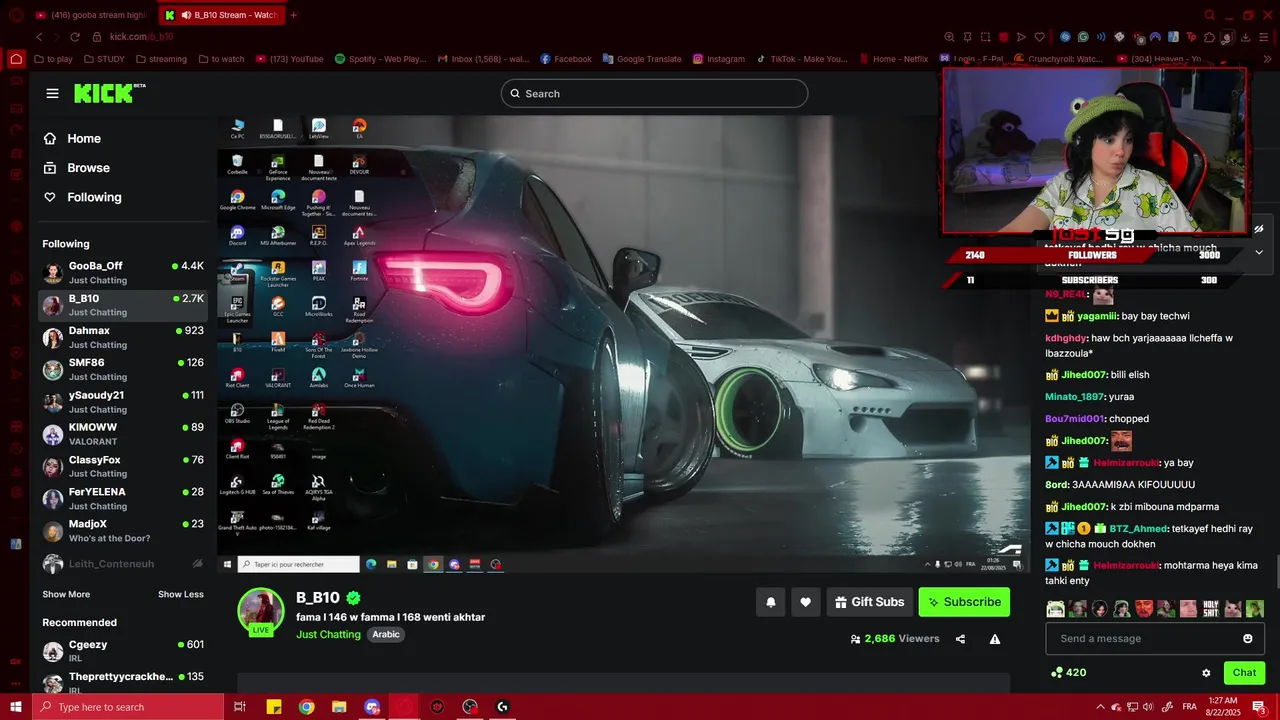Viewport: 1280px width, 720px height.
Task: Click the chat panel vertical scrollbar
Action: (x=1277, y=572)
